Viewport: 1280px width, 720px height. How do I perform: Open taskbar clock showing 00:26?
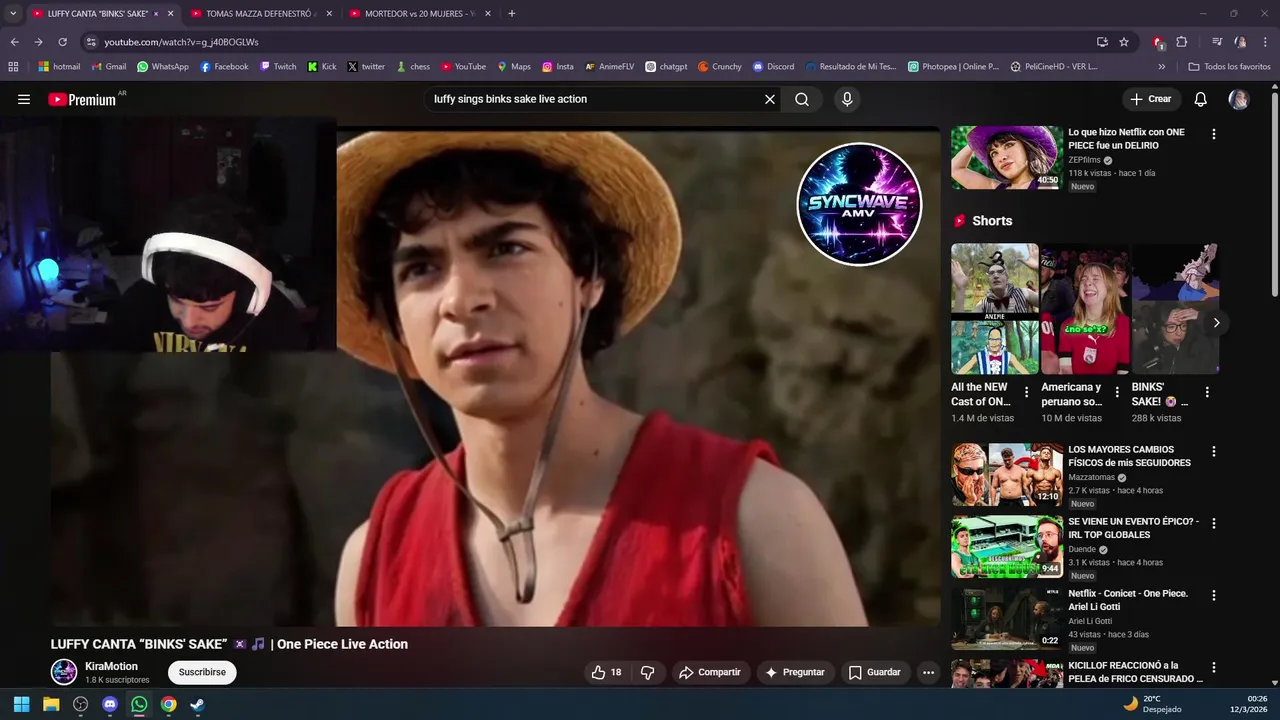pos(1250,704)
